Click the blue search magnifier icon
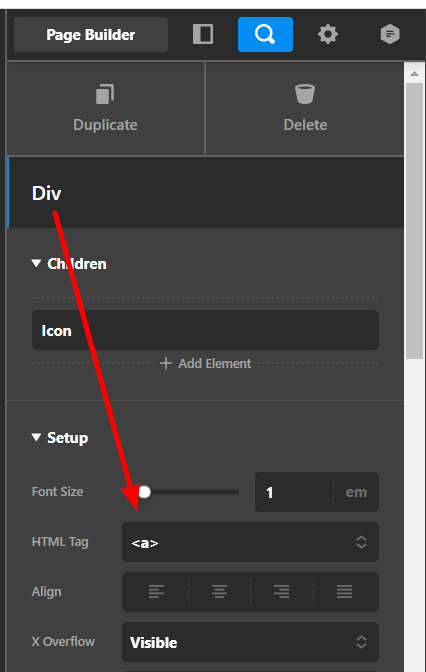This screenshot has height=672, width=426. click(x=265, y=34)
